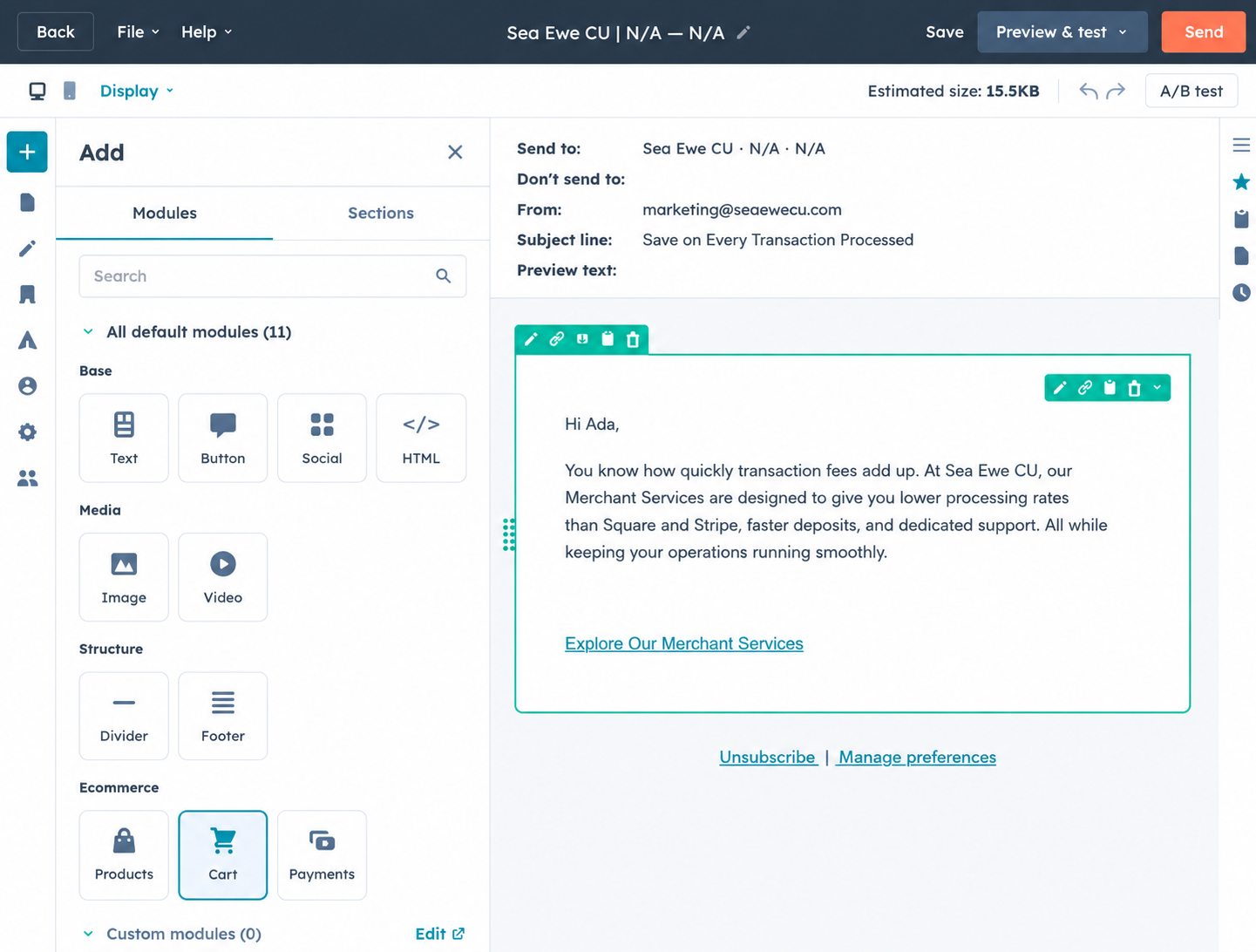Clone module with inner clipboard icon
The height and width of the screenshot is (952, 1256).
click(x=1110, y=388)
